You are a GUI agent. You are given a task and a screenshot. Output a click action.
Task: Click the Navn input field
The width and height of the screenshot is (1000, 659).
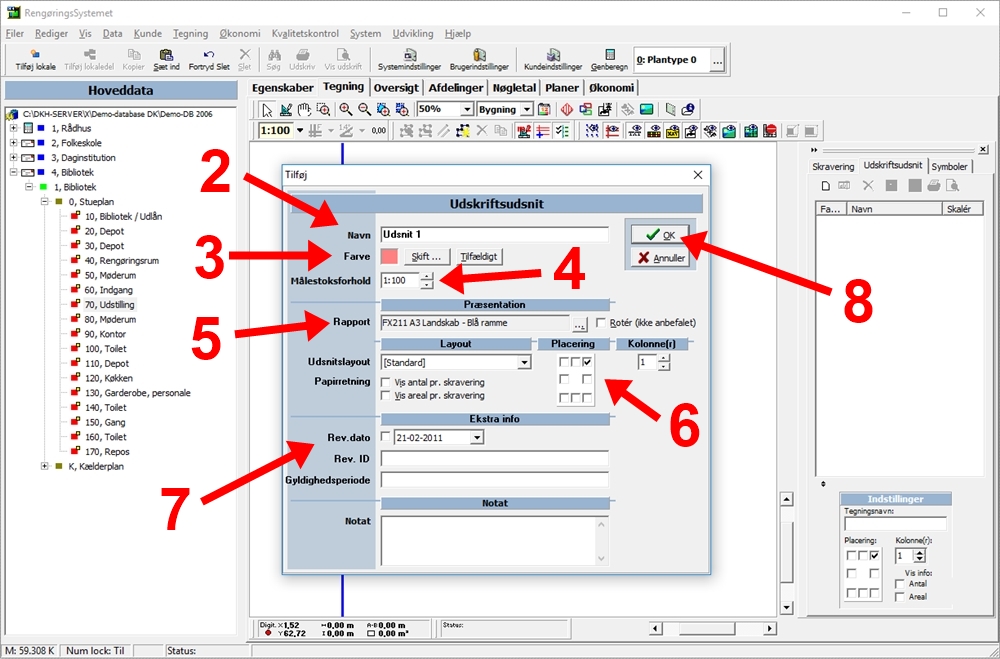click(494, 235)
